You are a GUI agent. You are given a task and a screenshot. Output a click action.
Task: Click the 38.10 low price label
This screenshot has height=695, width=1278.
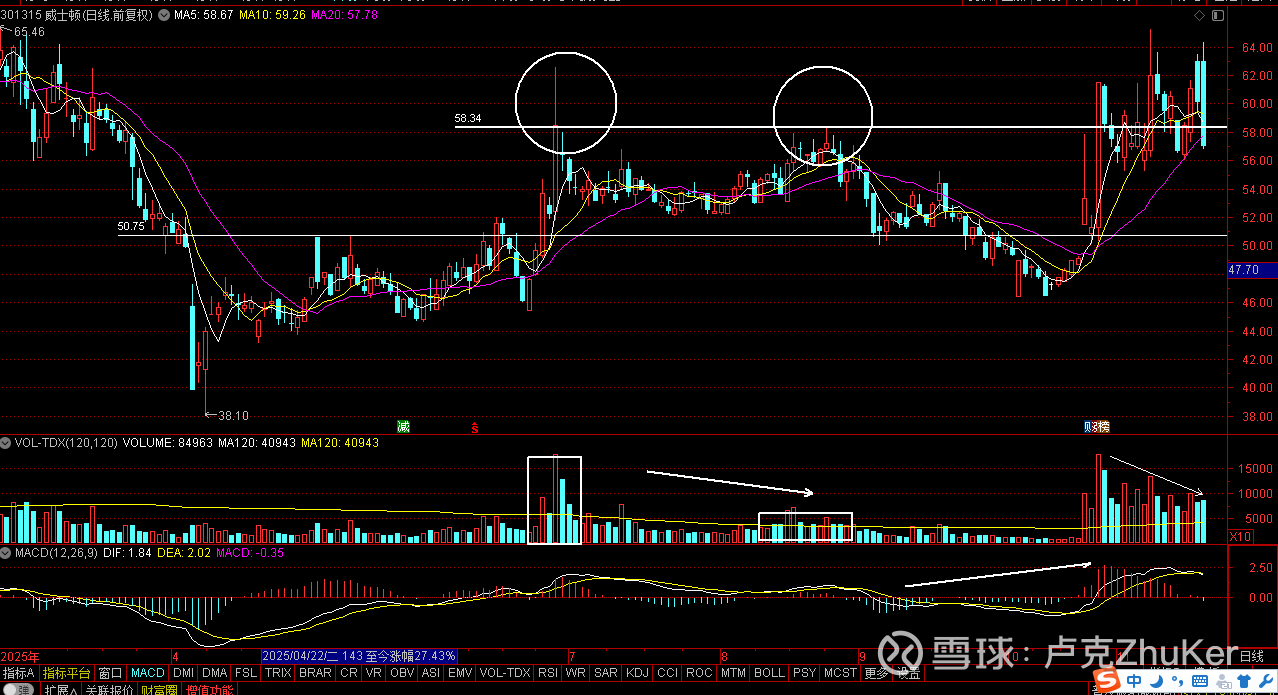pos(233,416)
